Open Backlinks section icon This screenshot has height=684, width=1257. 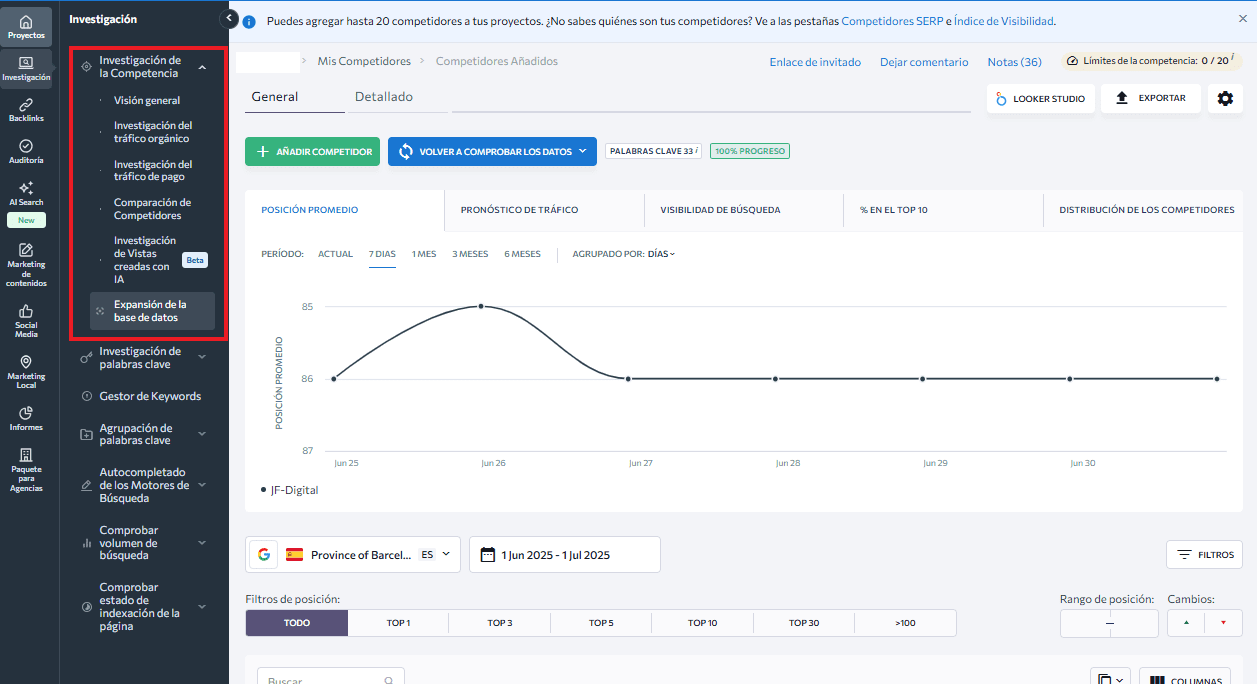coord(26,109)
